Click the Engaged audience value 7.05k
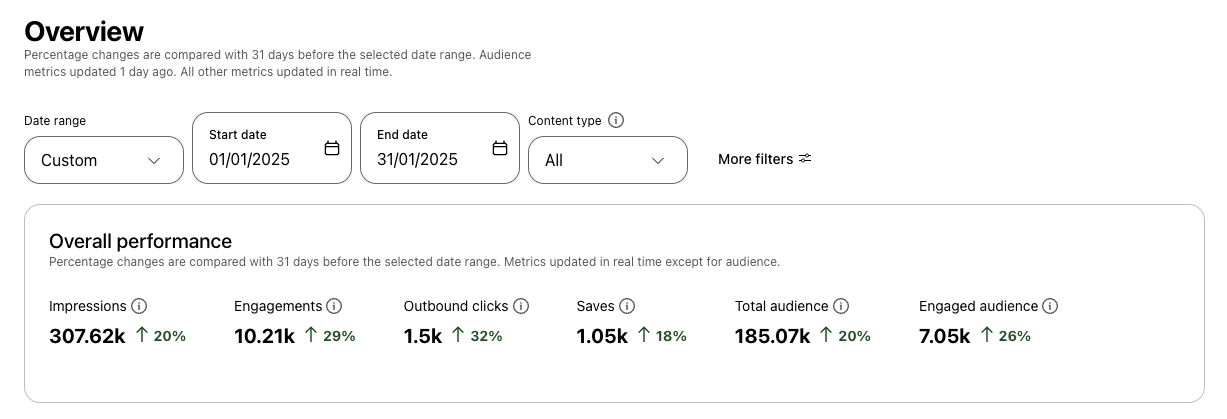The height and width of the screenshot is (419, 1227). coord(945,336)
